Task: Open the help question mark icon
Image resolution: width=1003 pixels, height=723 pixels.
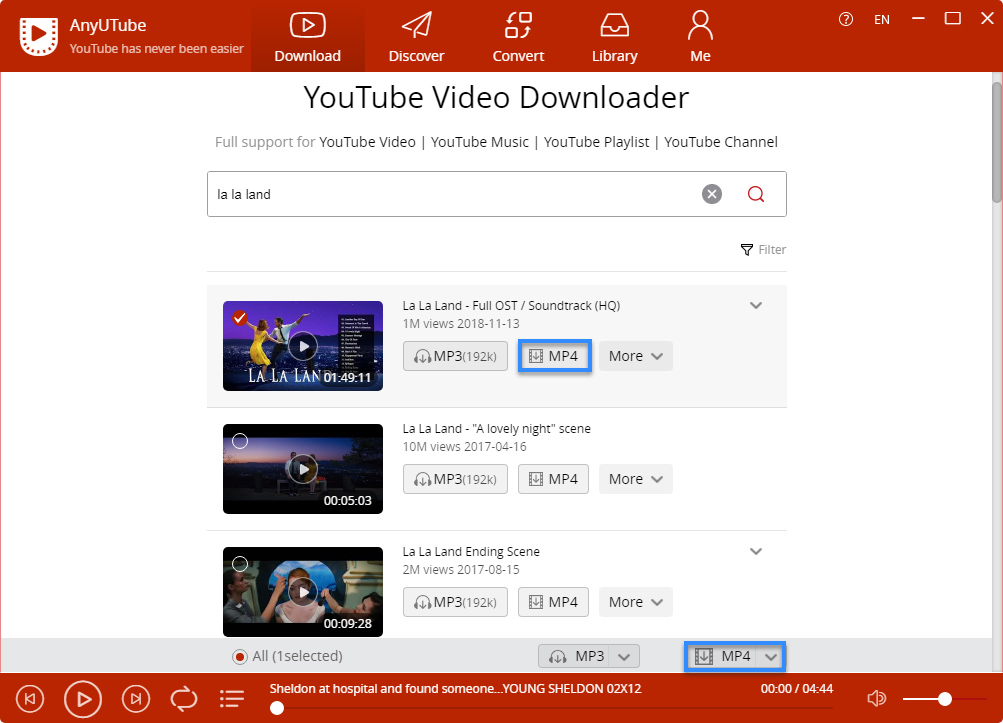Action: point(846,19)
